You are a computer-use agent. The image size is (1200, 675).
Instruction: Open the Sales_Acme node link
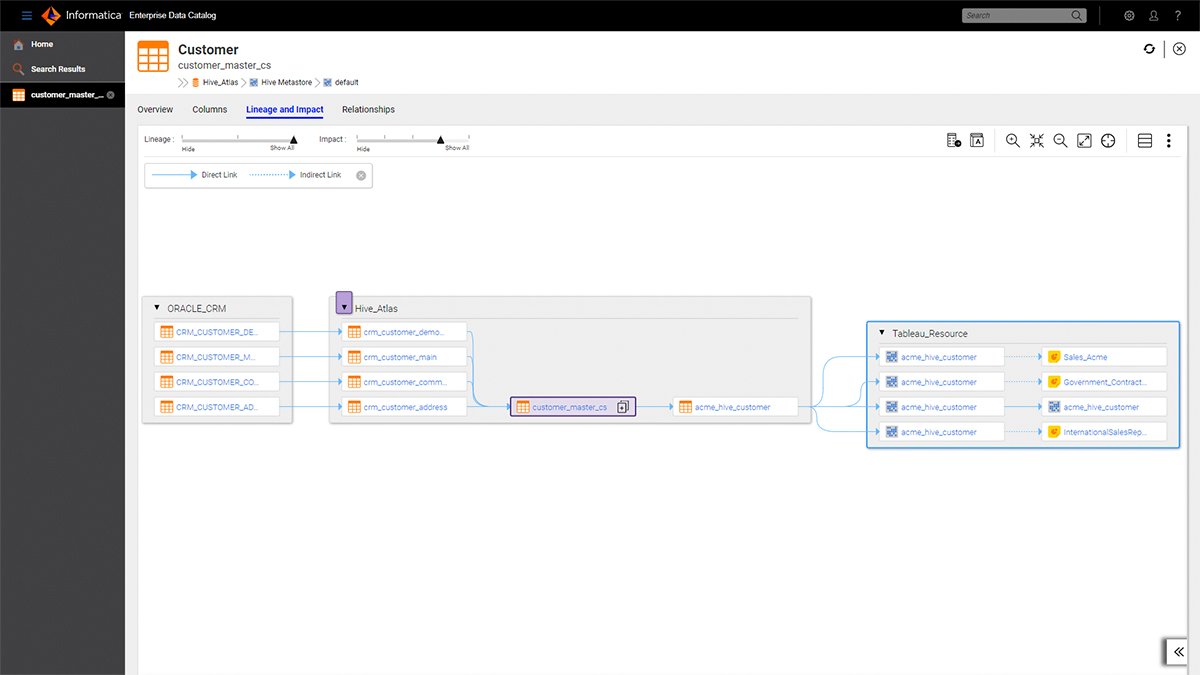(x=1085, y=357)
